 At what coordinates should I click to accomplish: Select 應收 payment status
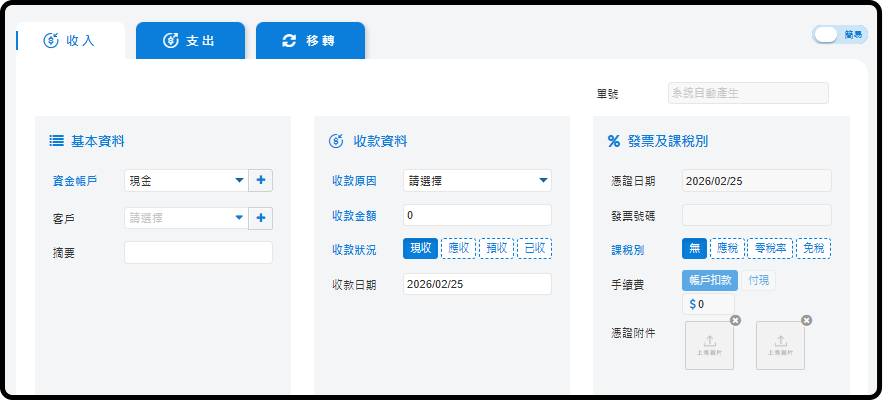coord(459,248)
